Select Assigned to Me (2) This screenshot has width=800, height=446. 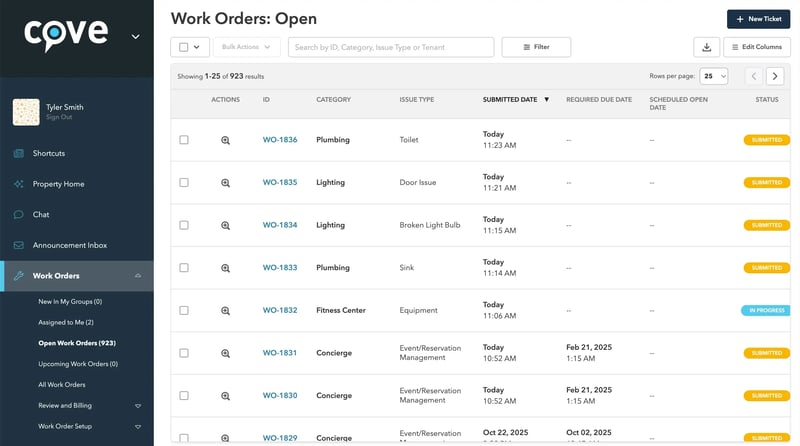66,323
